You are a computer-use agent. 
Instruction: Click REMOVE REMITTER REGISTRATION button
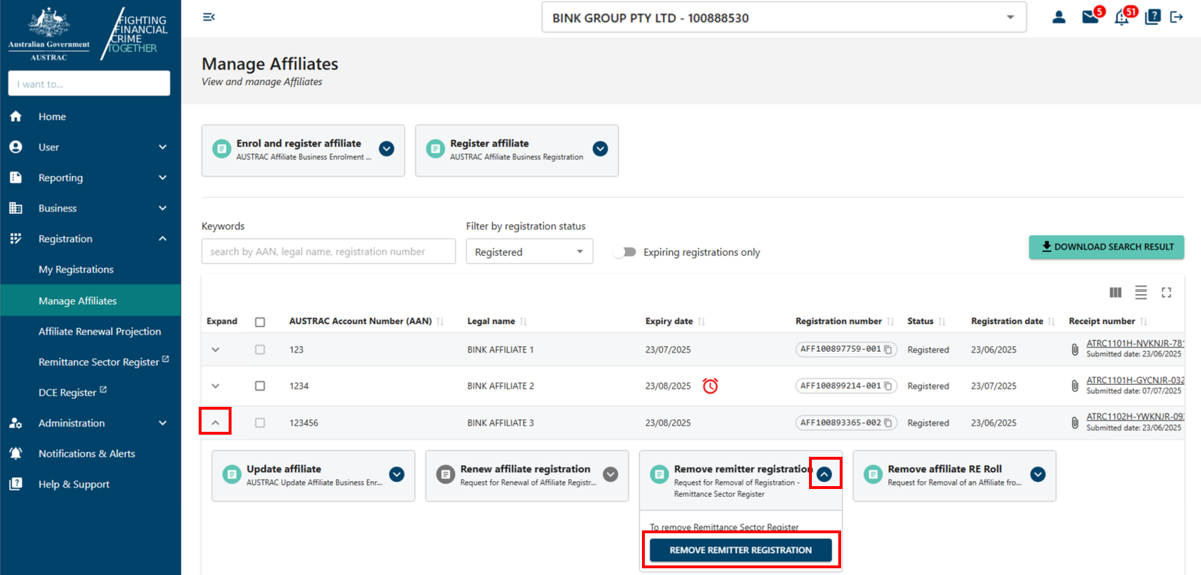pyautogui.click(x=740, y=550)
